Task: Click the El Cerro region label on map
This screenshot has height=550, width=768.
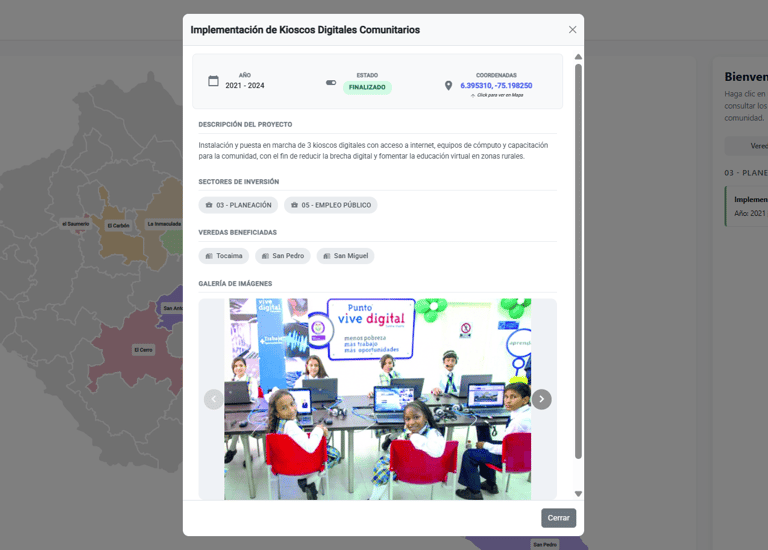Action: (144, 350)
